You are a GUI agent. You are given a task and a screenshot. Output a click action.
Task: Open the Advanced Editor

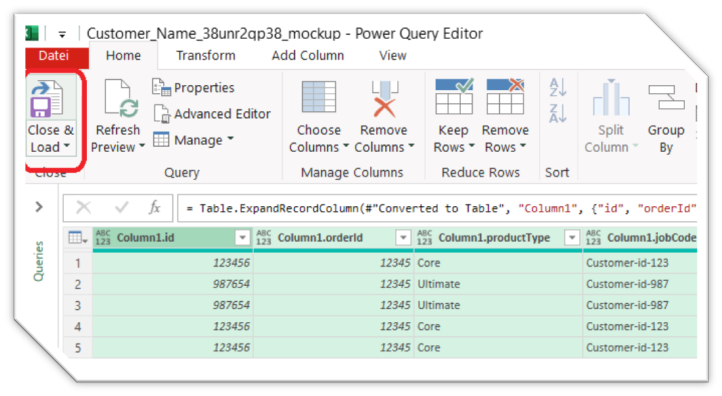coord(212,114)
